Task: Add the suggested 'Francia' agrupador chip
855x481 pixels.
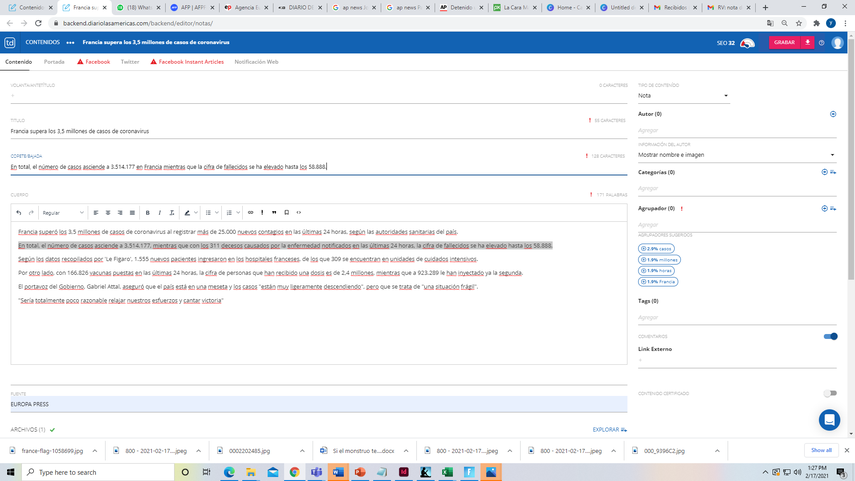Action: (658, 281)
